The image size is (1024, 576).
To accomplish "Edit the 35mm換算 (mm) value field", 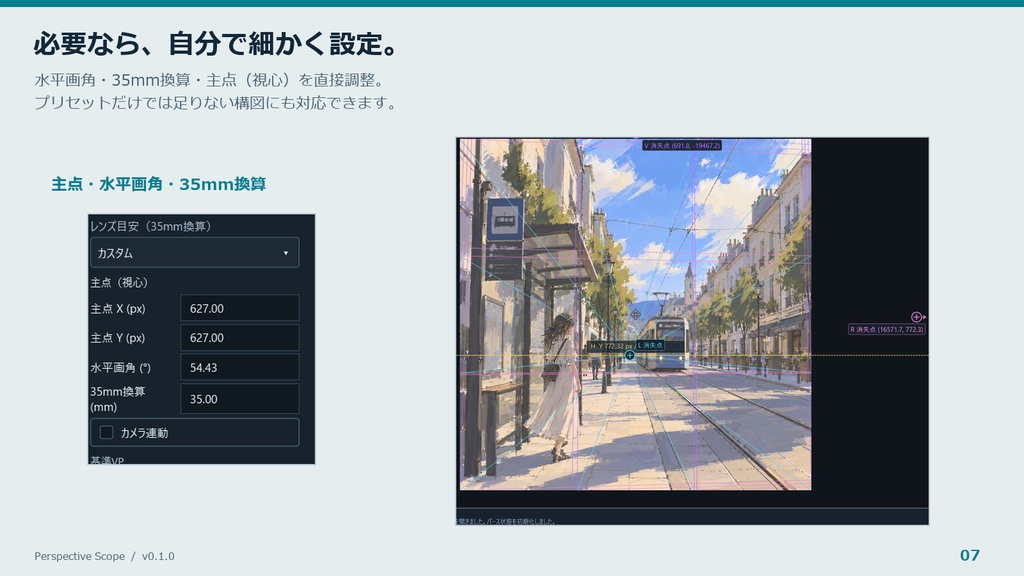I will click(240, 398).
